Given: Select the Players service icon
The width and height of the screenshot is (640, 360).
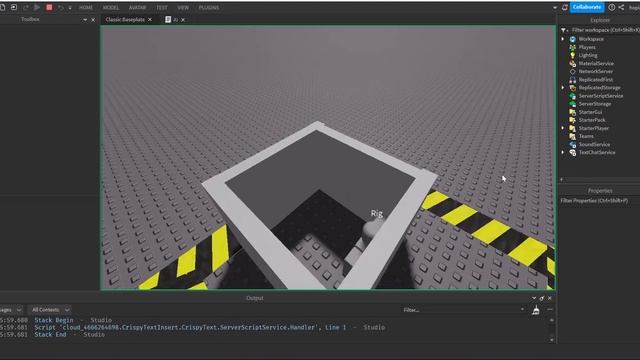Looking at the screenshot, I should click(573, 47).
